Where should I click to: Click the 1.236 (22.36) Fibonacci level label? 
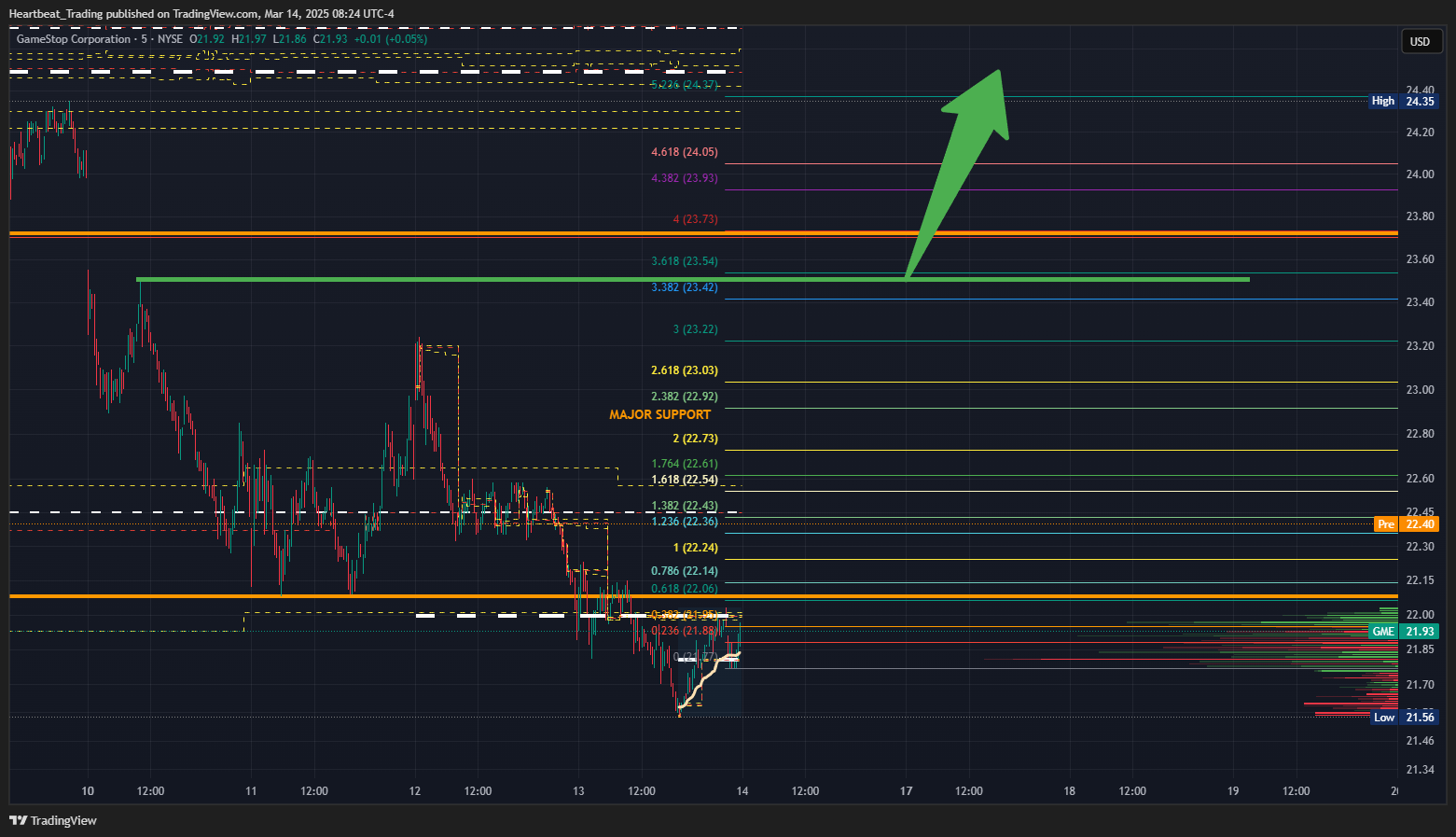[x=685, y=522]
